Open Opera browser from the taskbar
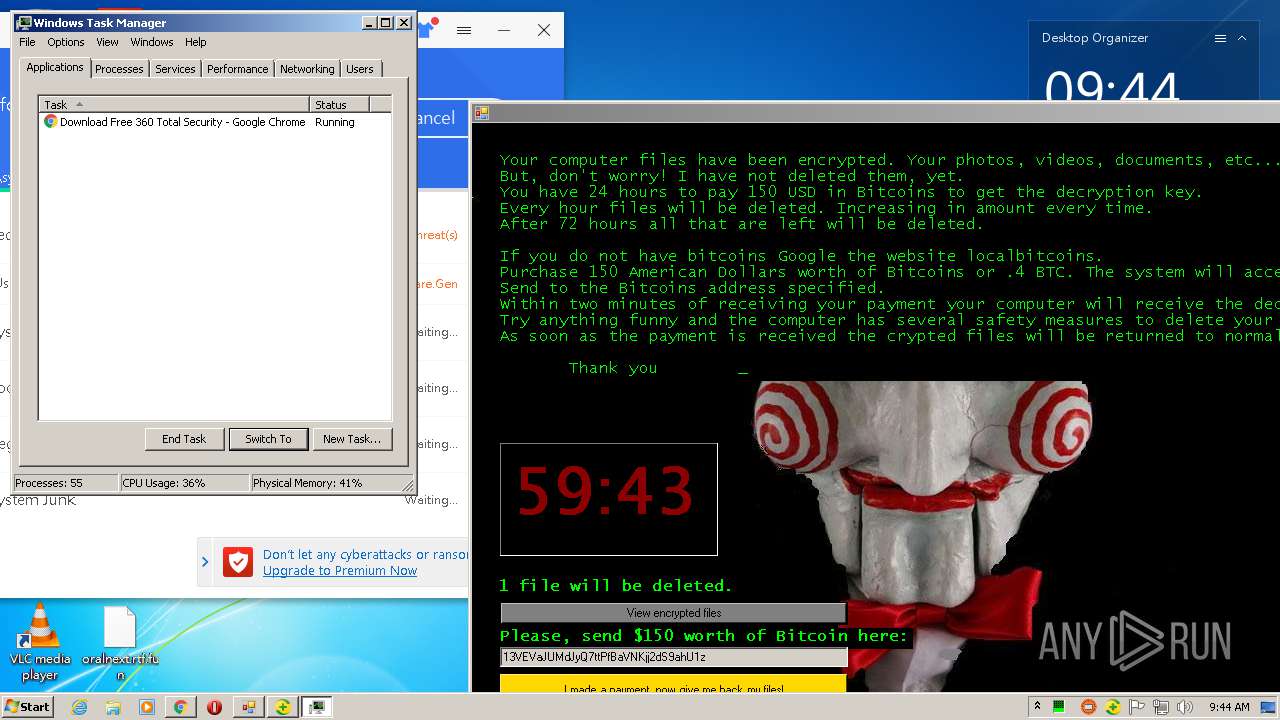 click(x=214, y=707)
